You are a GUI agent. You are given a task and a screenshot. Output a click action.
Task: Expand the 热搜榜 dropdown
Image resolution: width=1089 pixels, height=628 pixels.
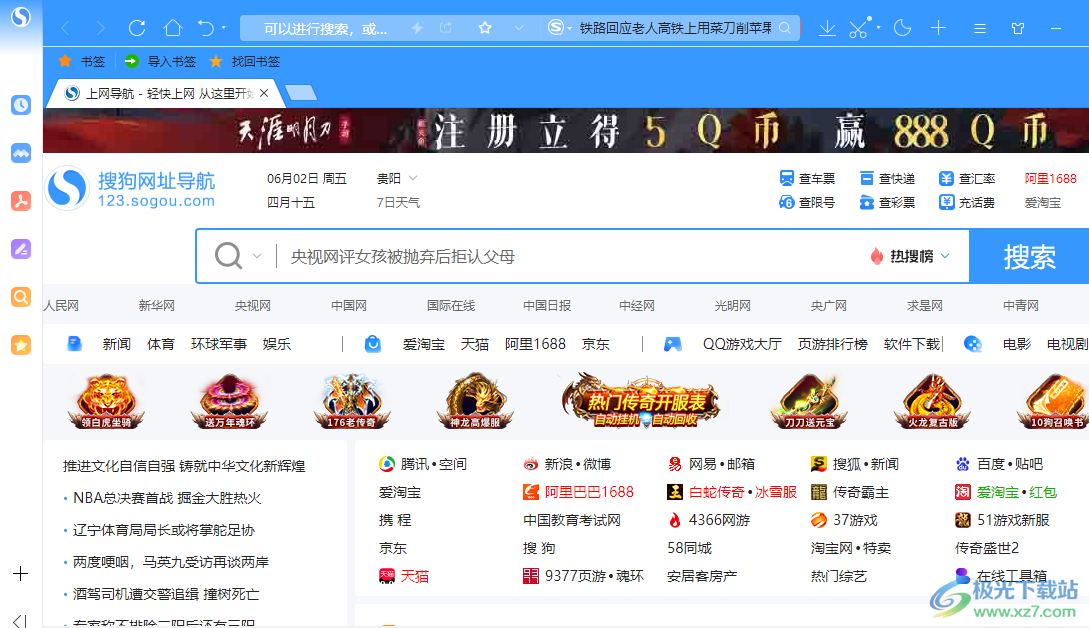[910, 256]
